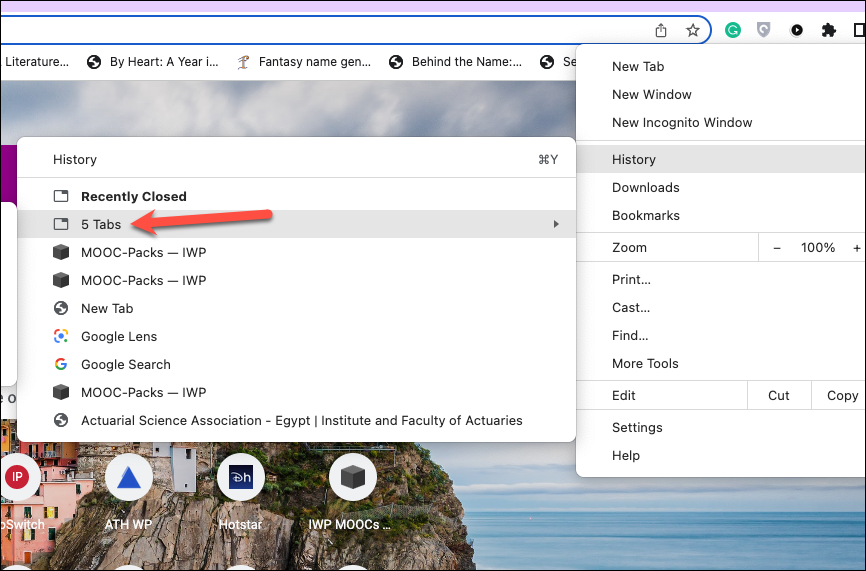This screenshot has height=571, width=866.
Task: Expand the 5 Tabs recently closed entry
Action: click(297, 224)
